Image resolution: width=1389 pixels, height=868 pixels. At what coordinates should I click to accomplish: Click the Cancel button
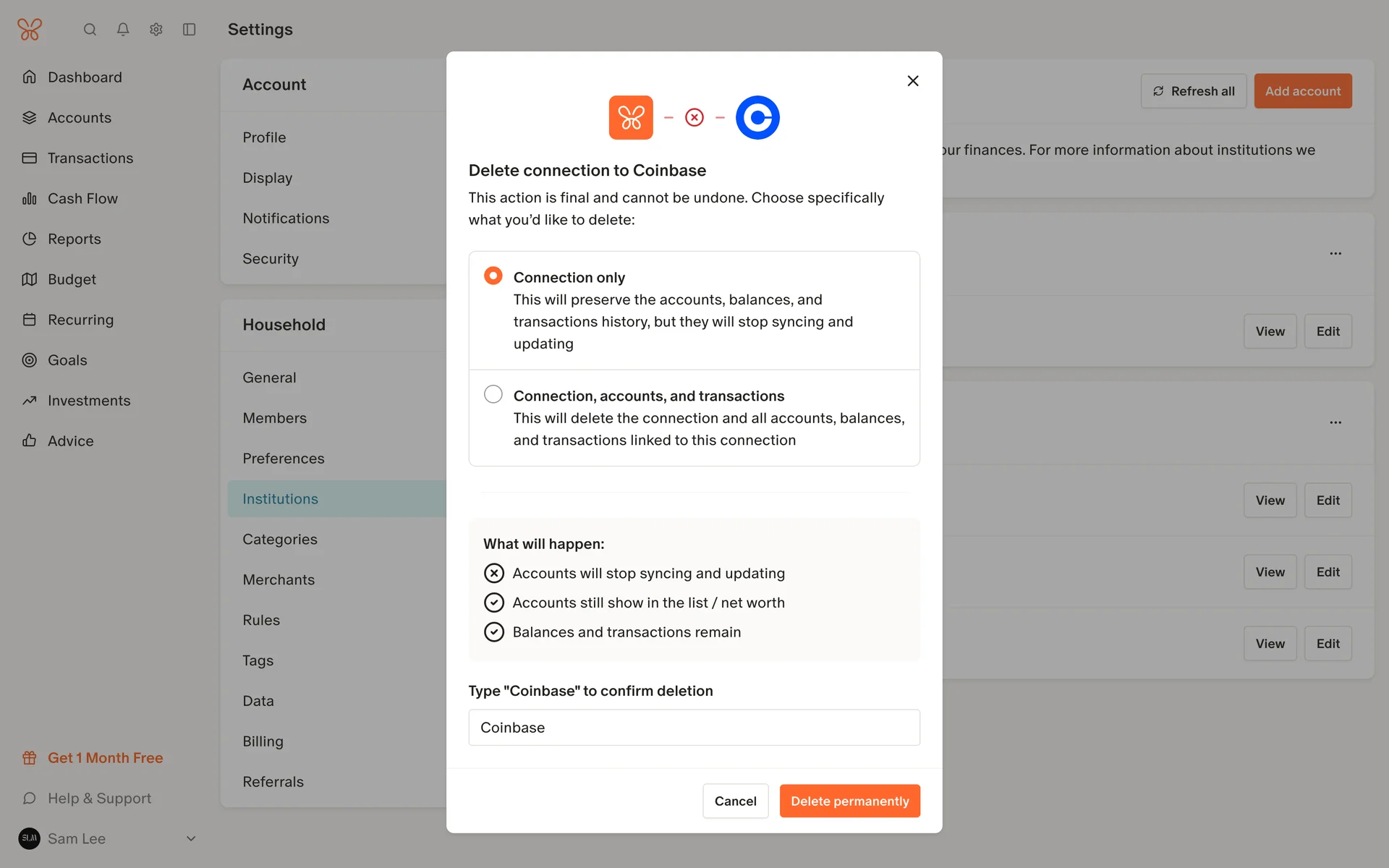(x=735, y=801)
